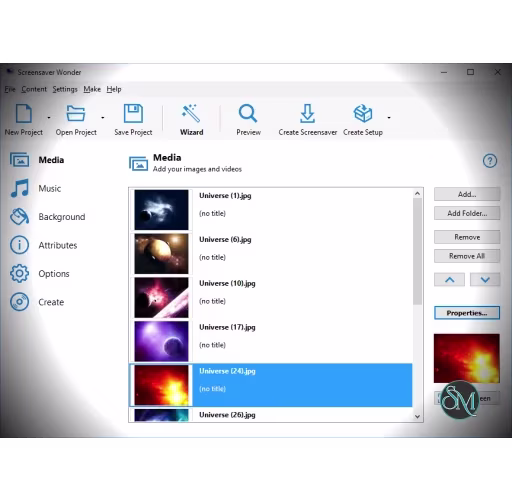The image size is (512, 500).
Task: Click the 'Universe (26).jpg' file name
Action: 227,415
